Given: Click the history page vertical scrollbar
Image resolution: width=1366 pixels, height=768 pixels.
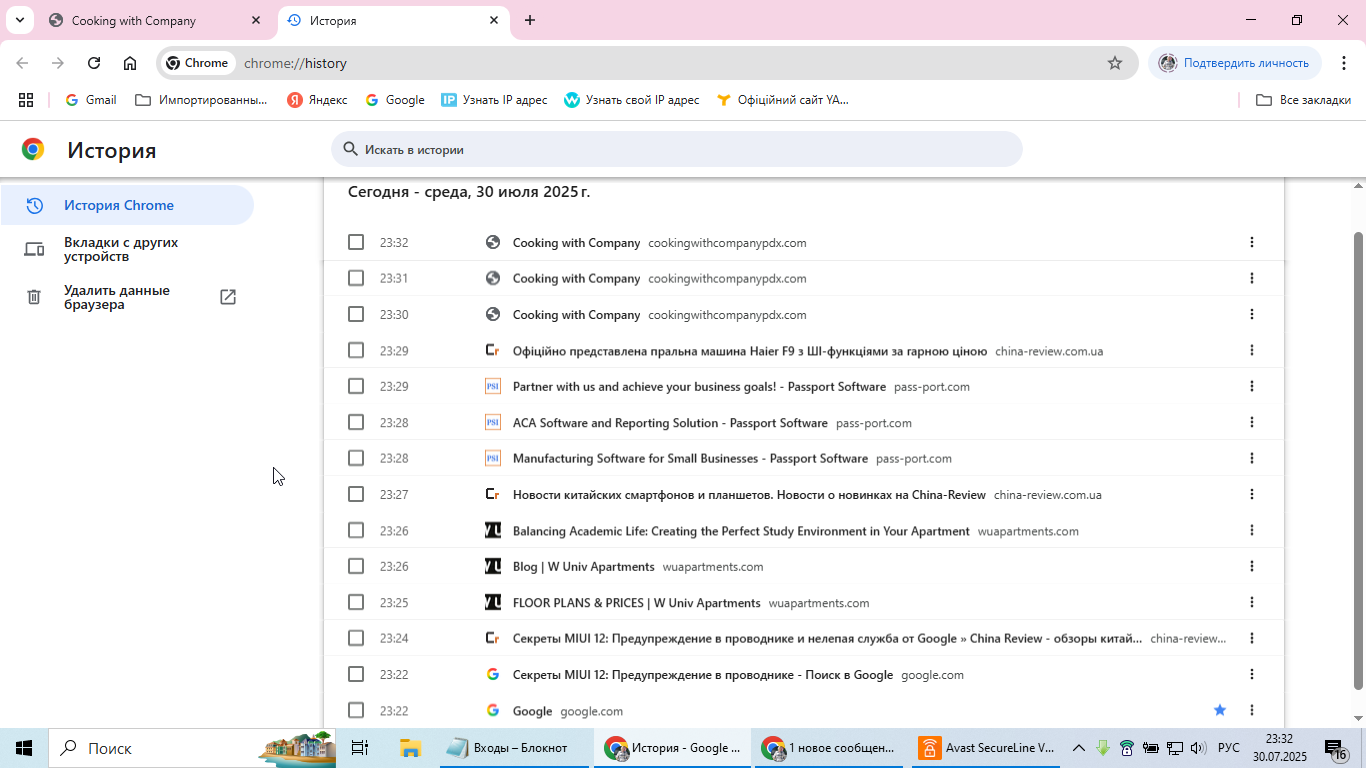Looking at the screenshot, I should [1358, 460].
